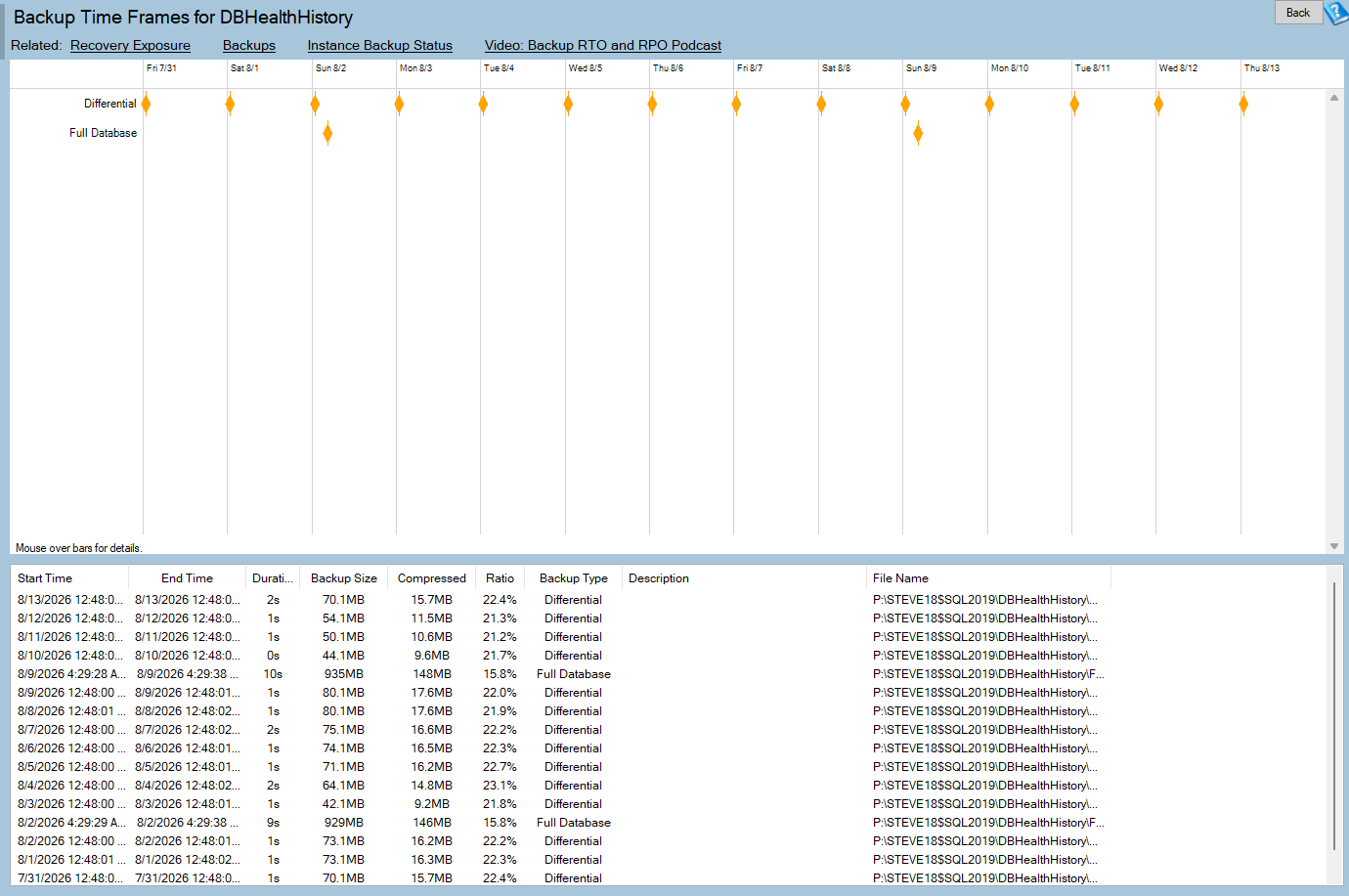The height and width of the screenshot is (896, 1349).
Task: Select Differential backup marker on Sun 8/9
Action: click(x=905, y=104)
